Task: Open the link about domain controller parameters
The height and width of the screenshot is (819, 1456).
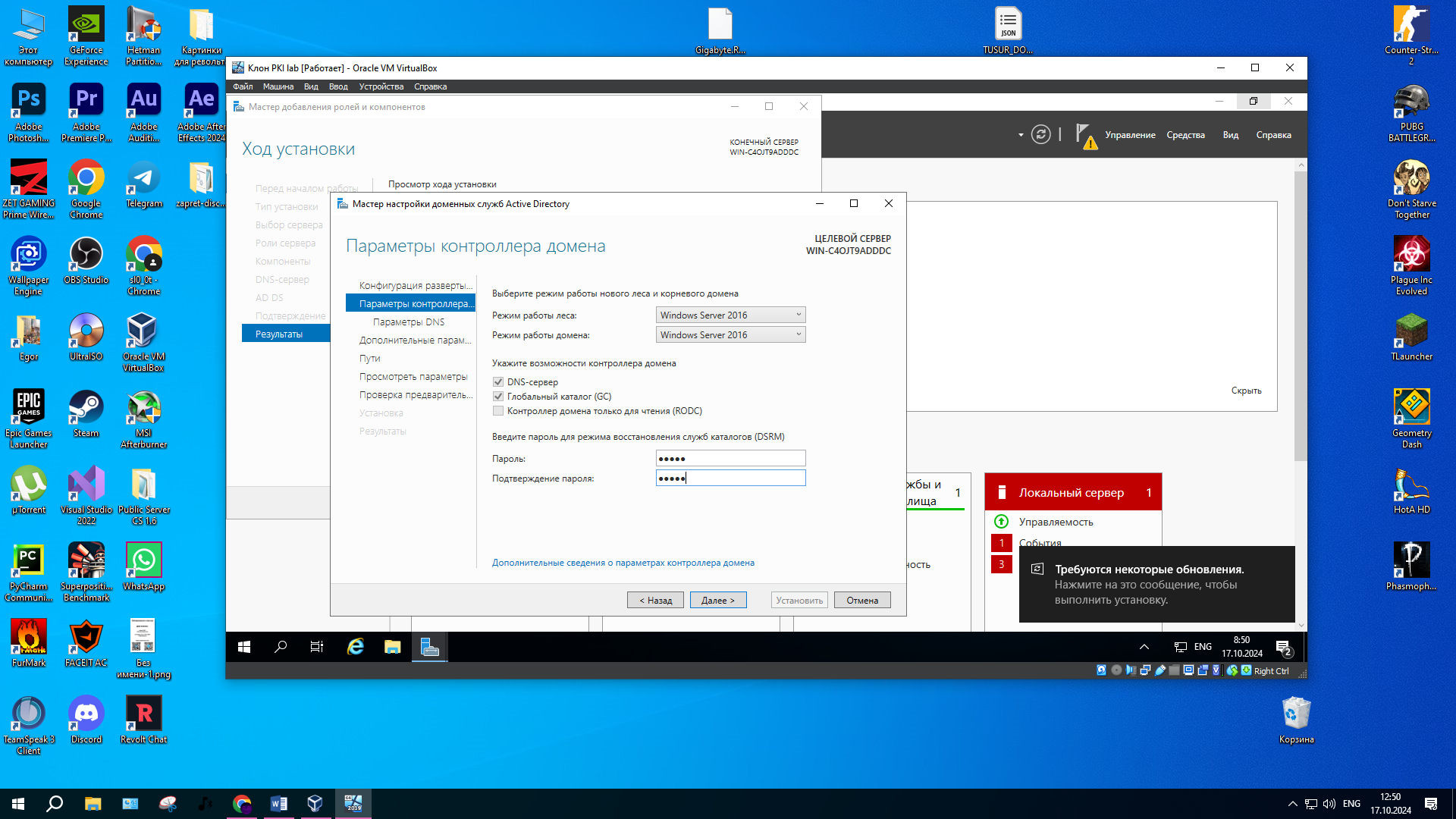Action: (623, 563)
